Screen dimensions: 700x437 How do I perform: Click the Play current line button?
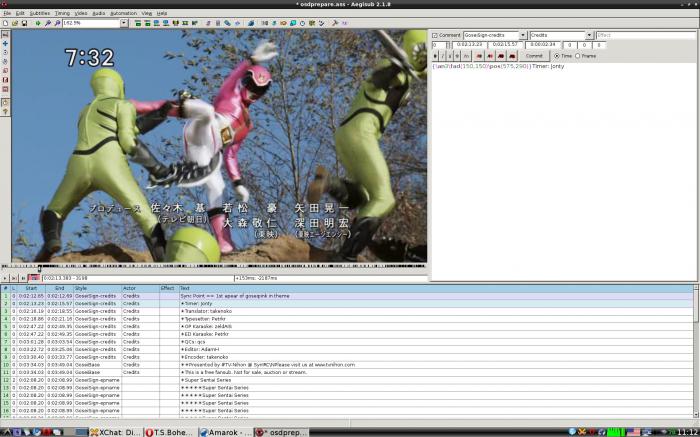click(14, 278)
